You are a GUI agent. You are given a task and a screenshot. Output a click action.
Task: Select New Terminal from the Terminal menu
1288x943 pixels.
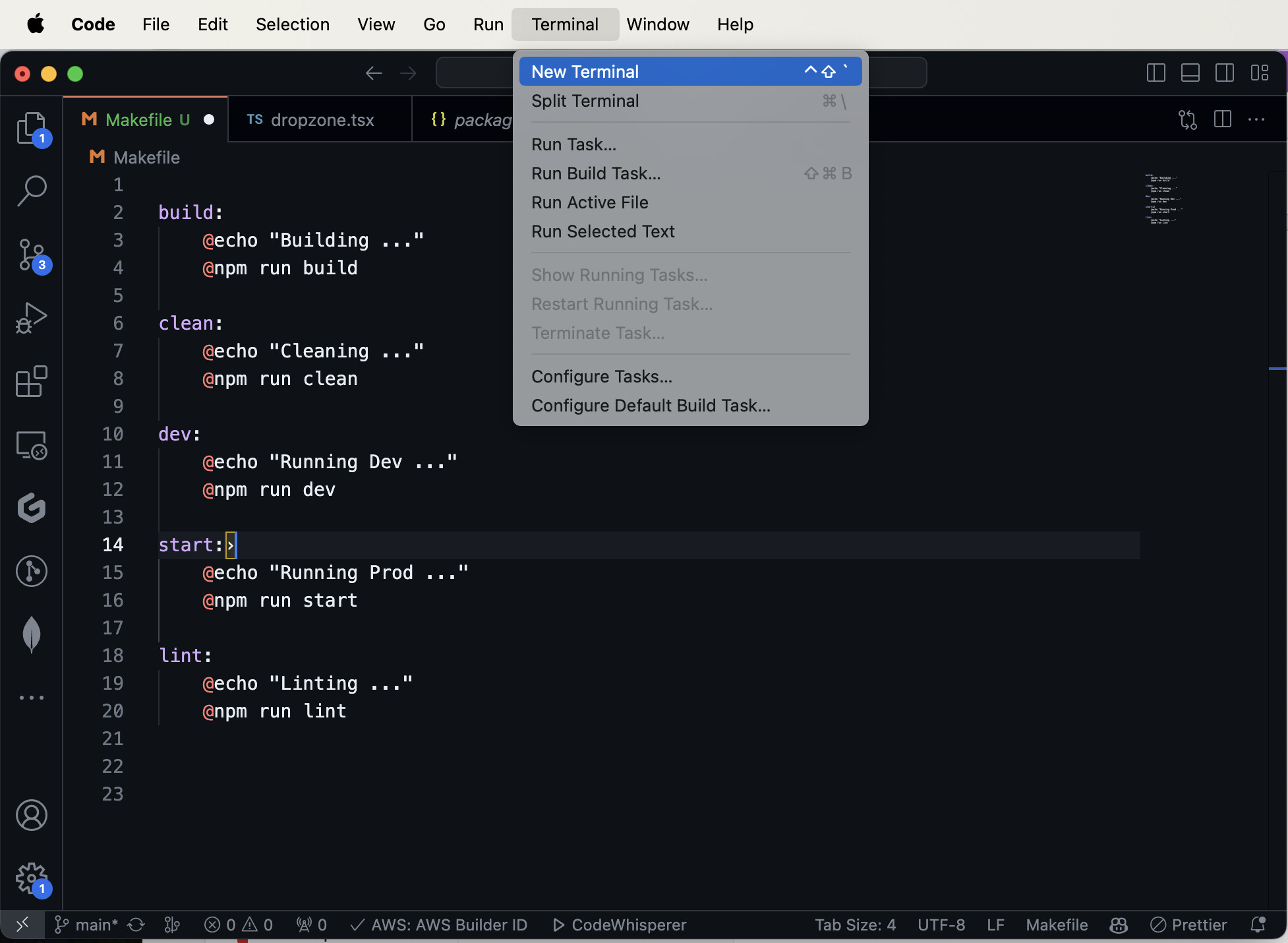click(x=690, y=71)
